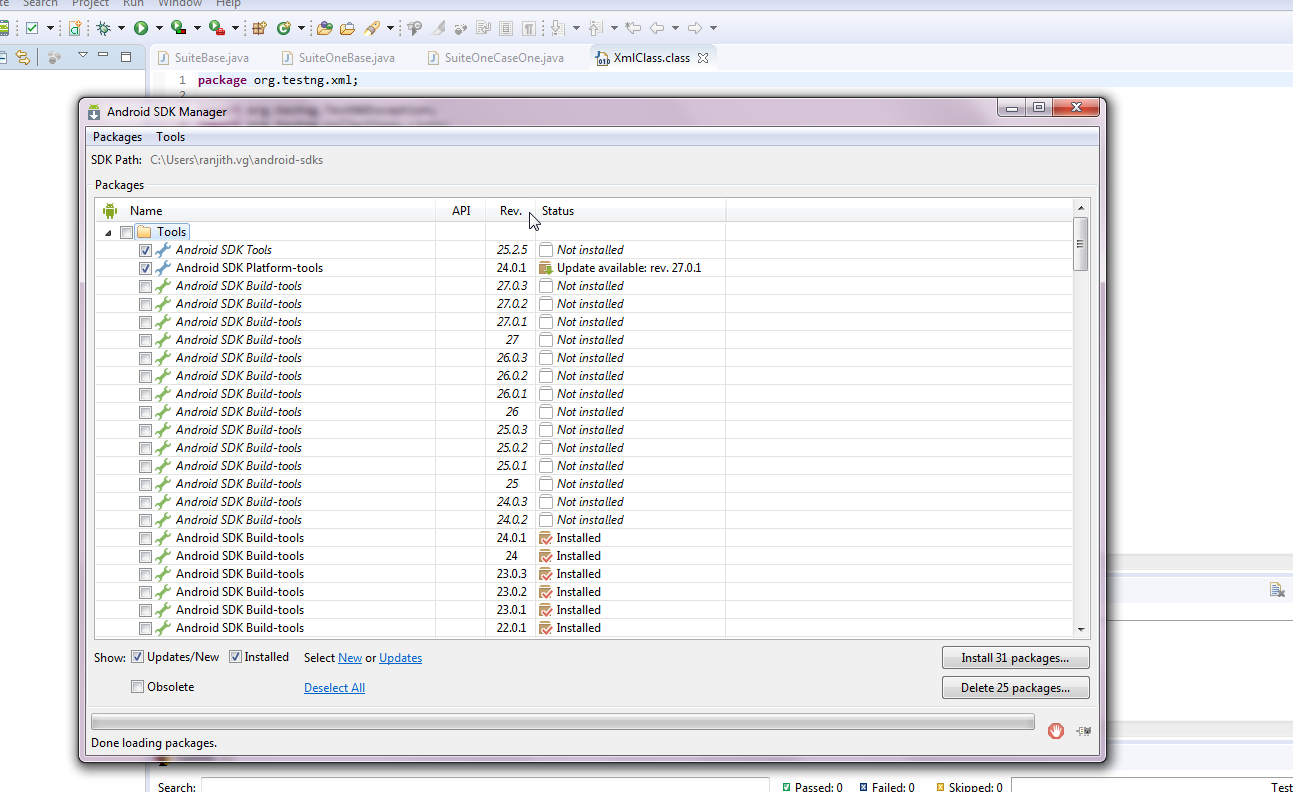This screenshot has height=792, width=1293.
Task: Open the Tools menu in SDK Manager
Action: pyautogui.click(x=170, y=137)
